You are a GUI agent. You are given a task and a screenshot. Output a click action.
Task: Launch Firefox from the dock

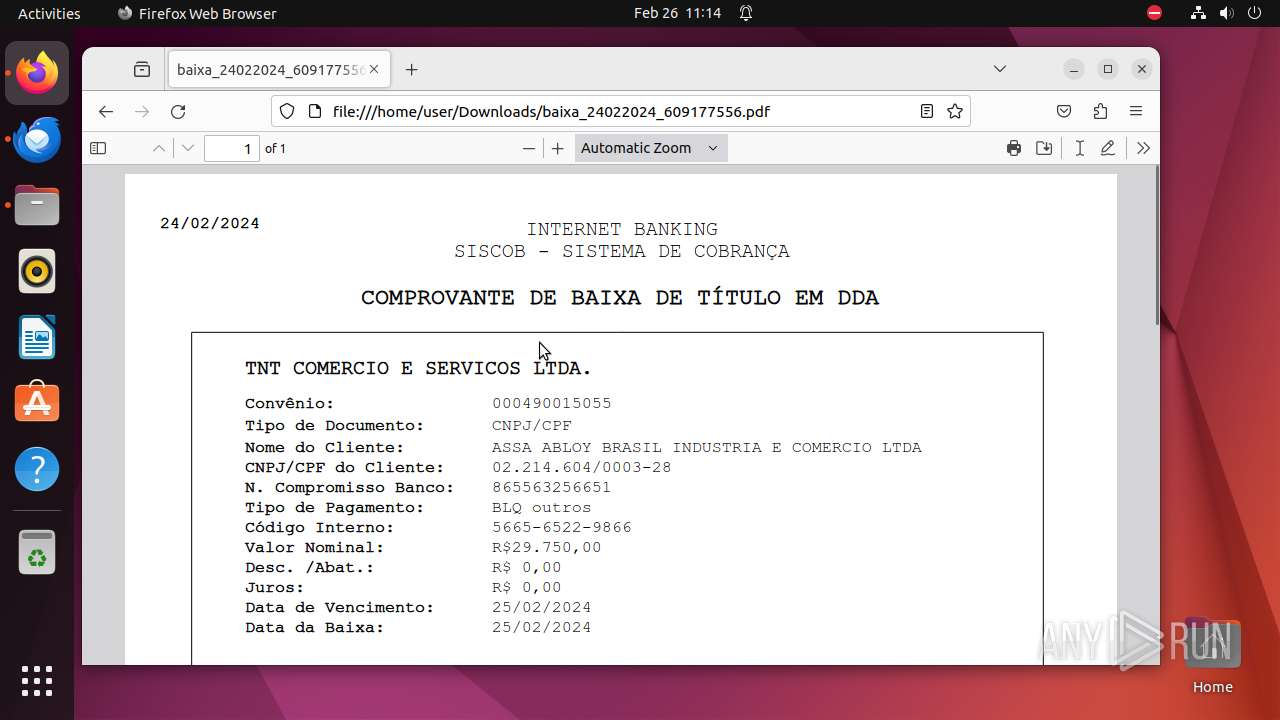(37, 73)
